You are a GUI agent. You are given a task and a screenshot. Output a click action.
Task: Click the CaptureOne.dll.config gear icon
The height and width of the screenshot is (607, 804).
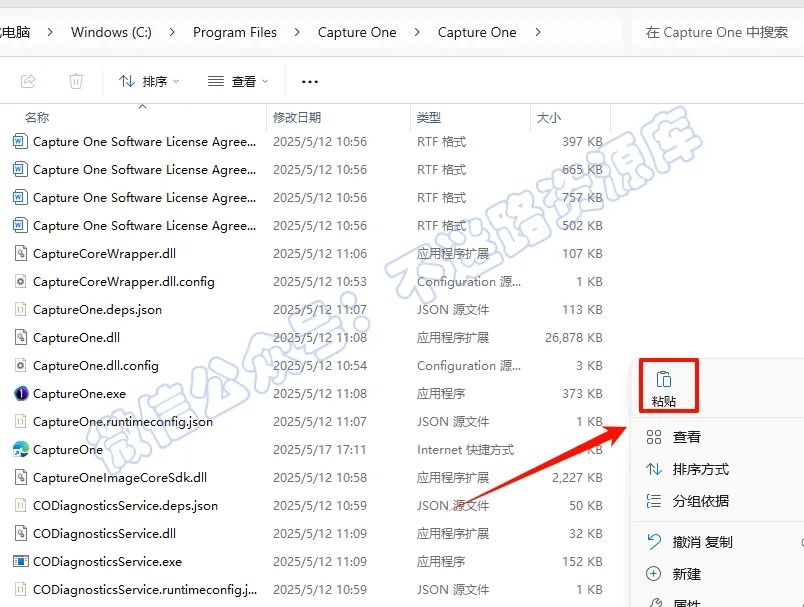coord(20,366)
